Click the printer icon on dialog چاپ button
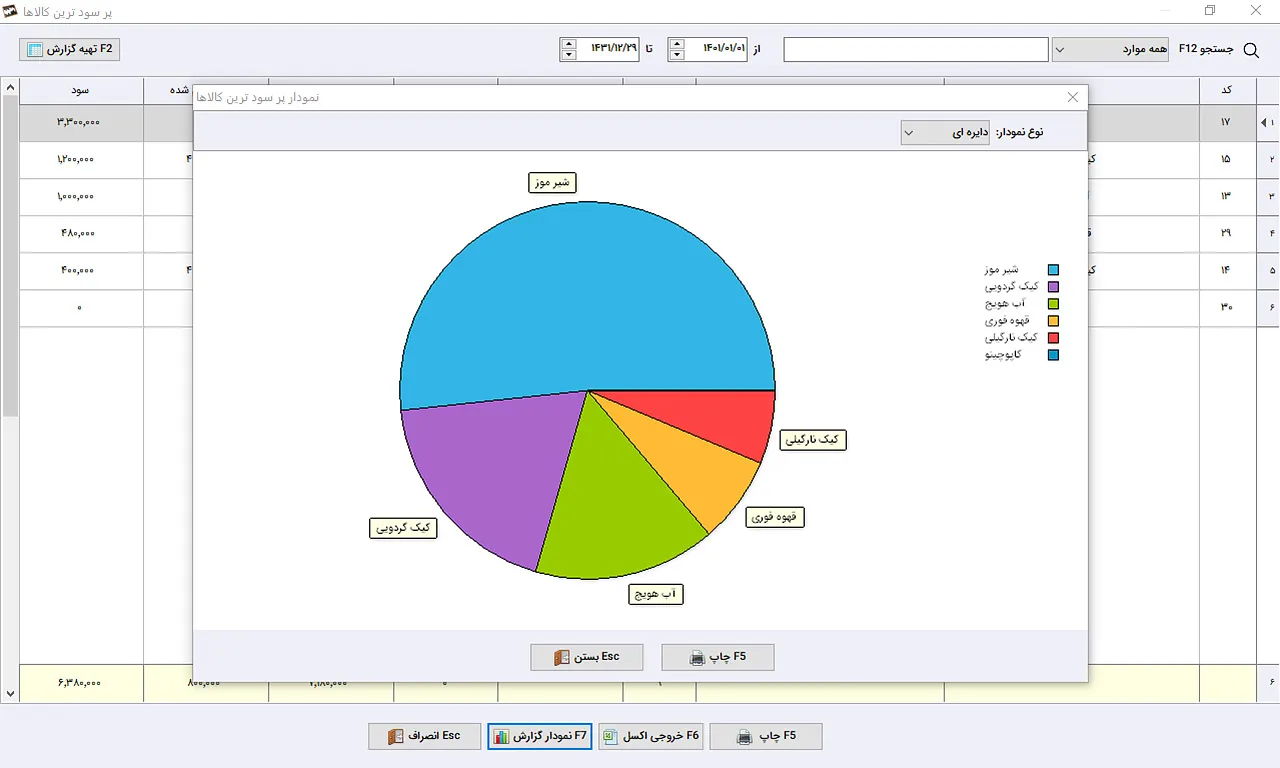1280x768 pixels. coord(698,658)
